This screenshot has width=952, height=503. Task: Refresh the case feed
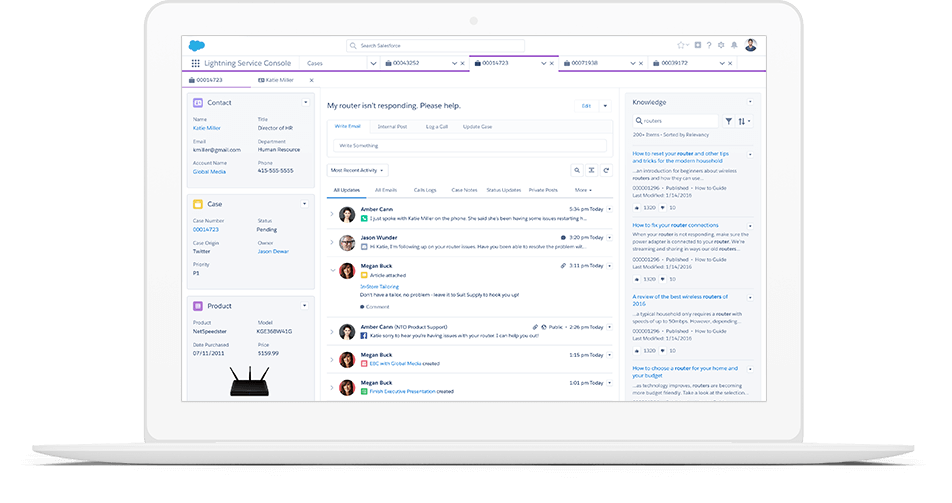606,171
